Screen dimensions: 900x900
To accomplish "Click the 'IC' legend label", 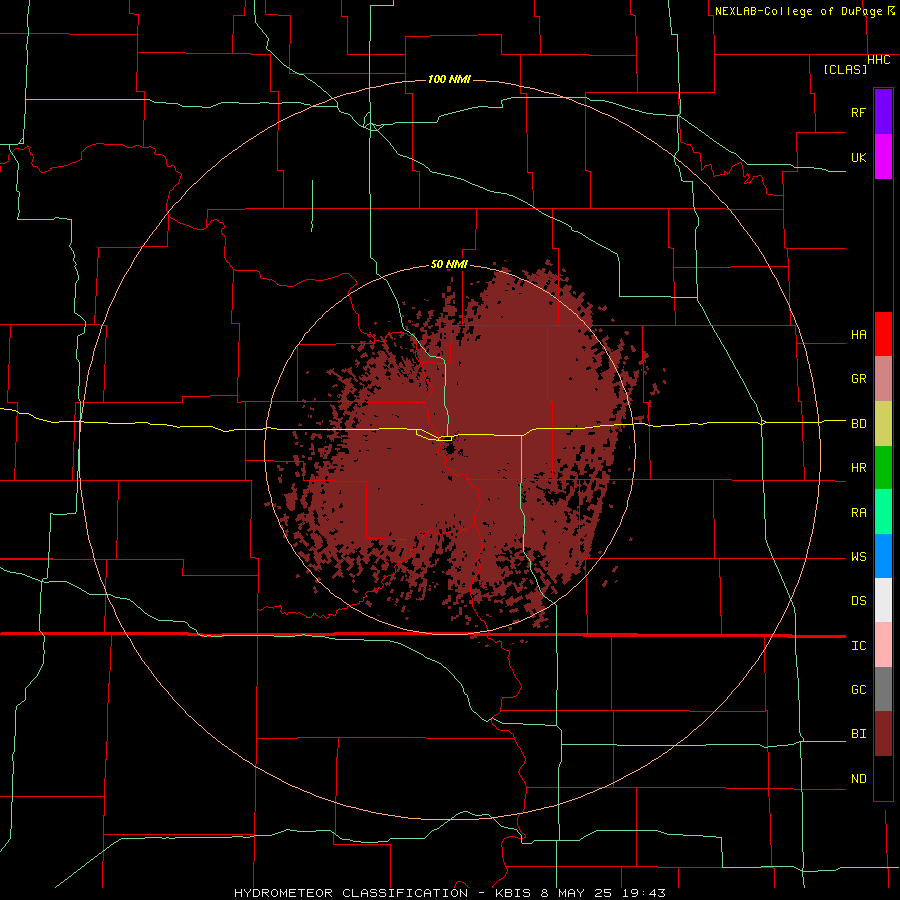I will (858, 646).
